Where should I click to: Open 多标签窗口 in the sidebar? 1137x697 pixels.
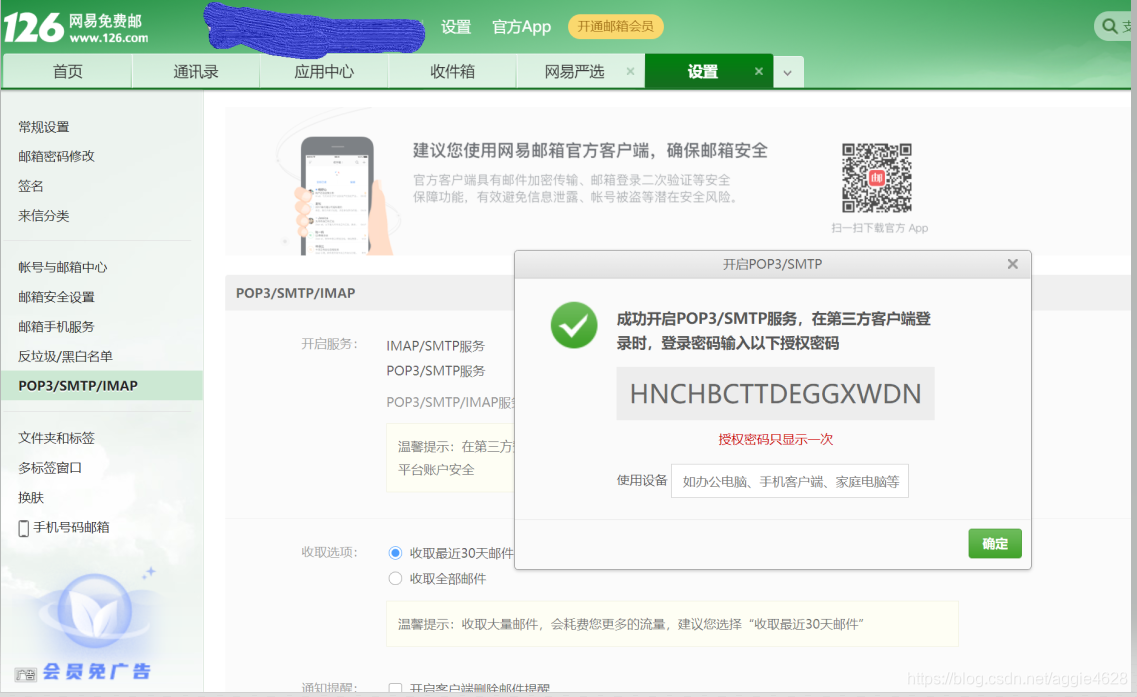[50, 467]
